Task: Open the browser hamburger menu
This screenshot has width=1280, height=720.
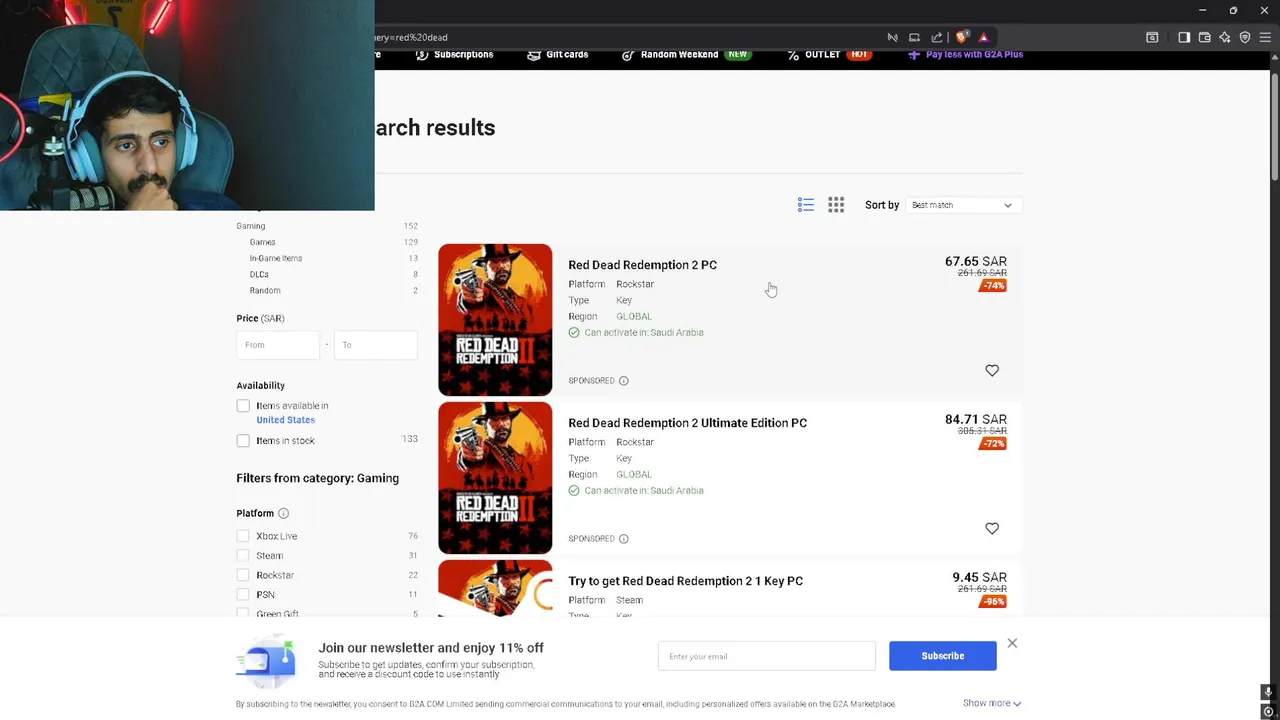Action: click(x=1266, y=38)
